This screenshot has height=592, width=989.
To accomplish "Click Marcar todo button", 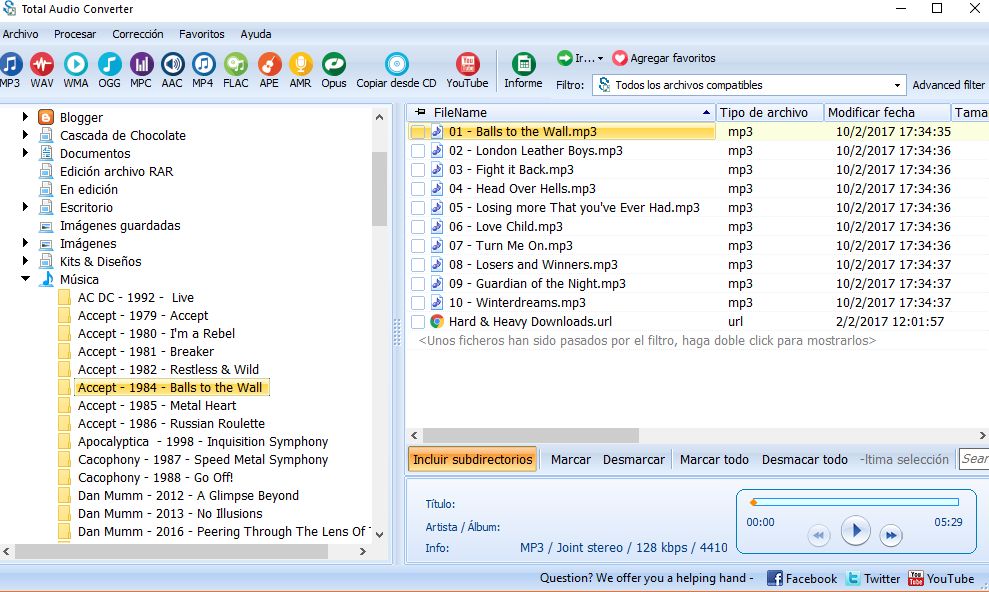I will coord(714,460).
